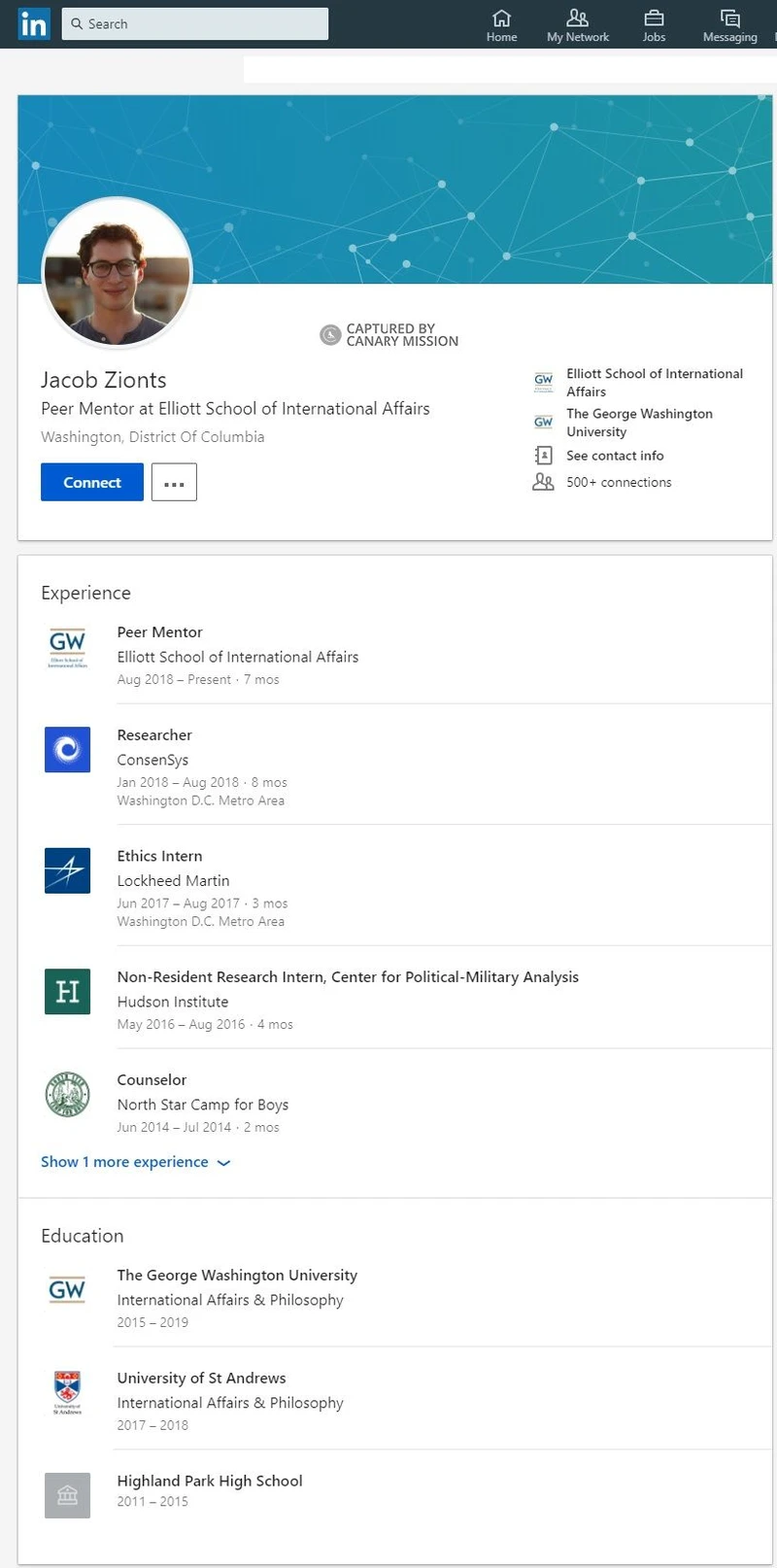This screenshot has width=777, height=1568.
Task: Go to the Home tab
Action: click(501, 25)
